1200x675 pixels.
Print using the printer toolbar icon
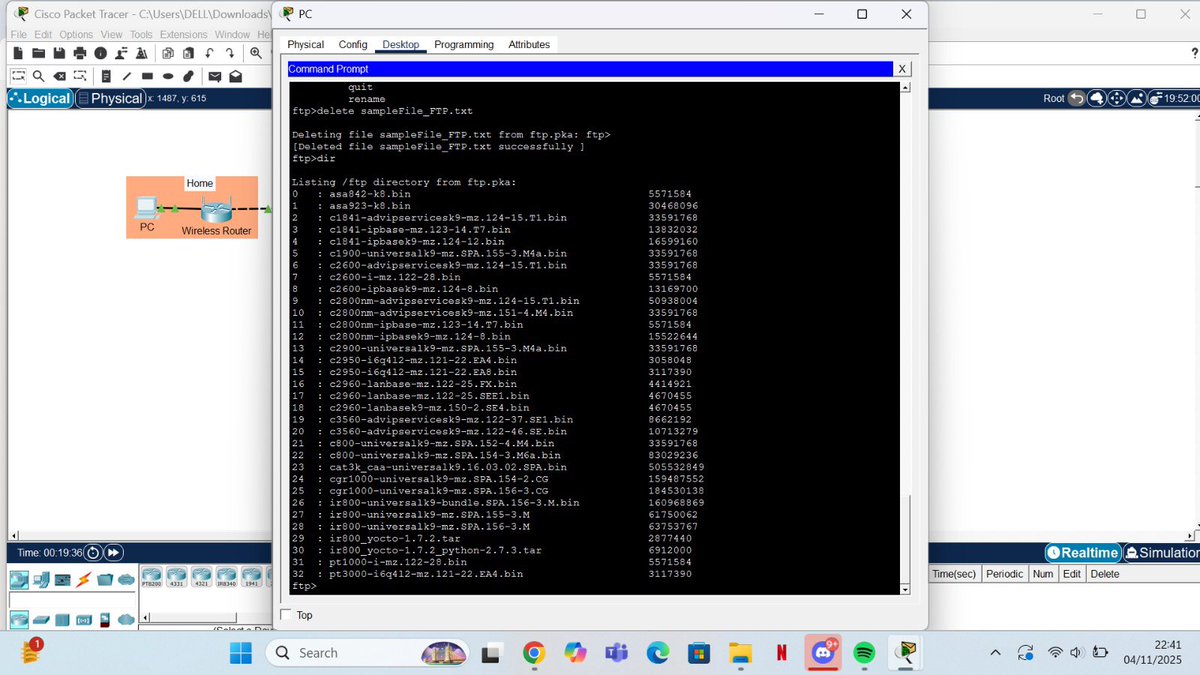pyautogui.click(x=80, y=53)
